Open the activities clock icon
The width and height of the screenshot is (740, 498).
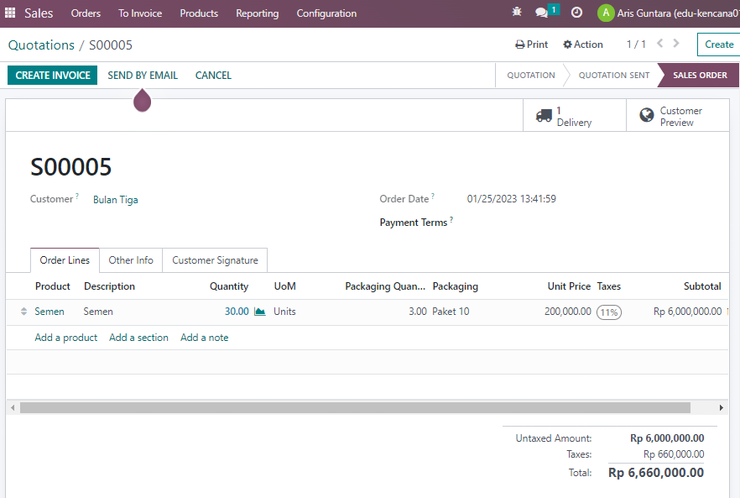click(577, 13)
